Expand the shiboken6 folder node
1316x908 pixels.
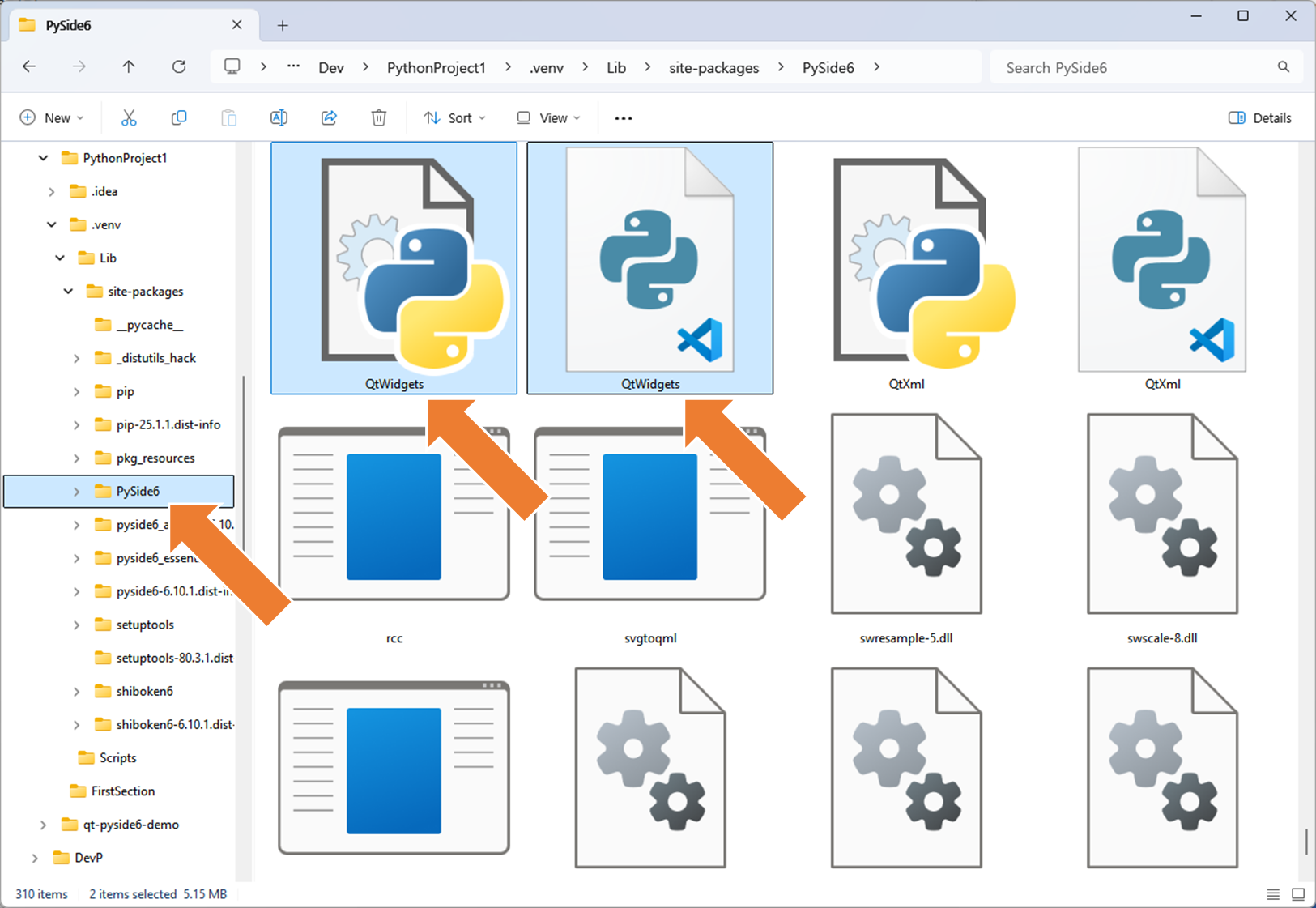(76, 691)
